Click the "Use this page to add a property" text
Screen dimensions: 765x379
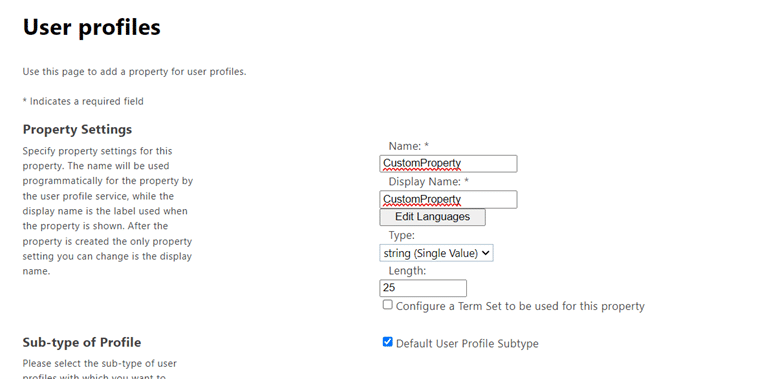click(134, 72)
